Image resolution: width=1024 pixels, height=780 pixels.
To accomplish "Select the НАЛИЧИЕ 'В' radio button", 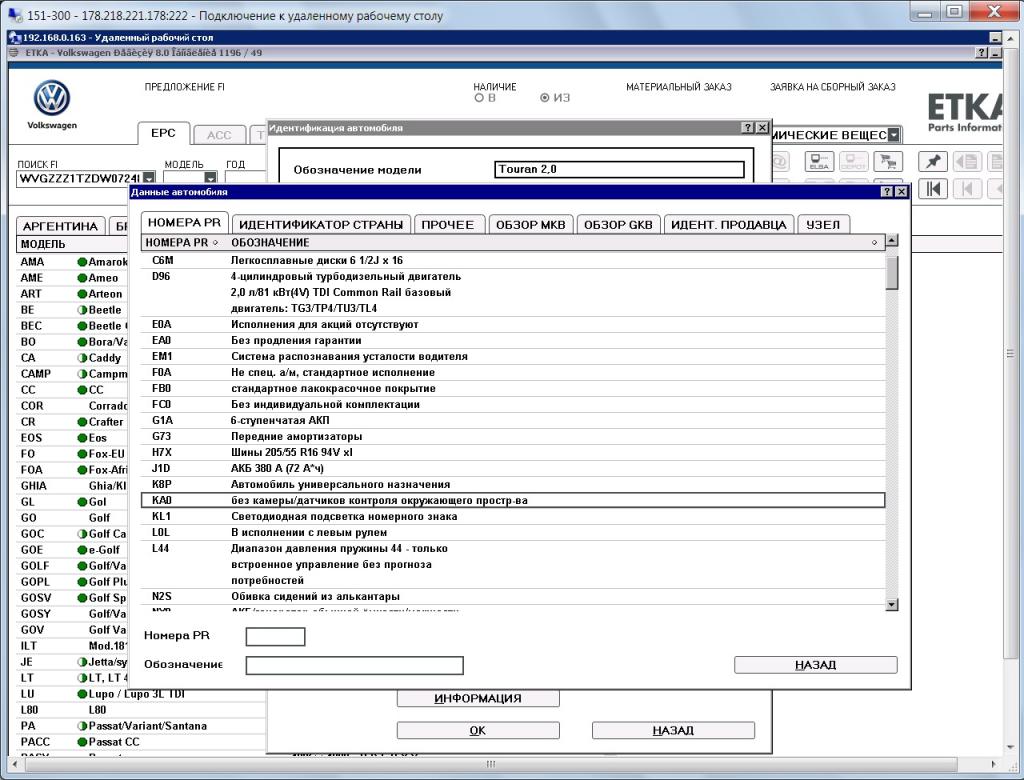I will click(x=479, y=98).
